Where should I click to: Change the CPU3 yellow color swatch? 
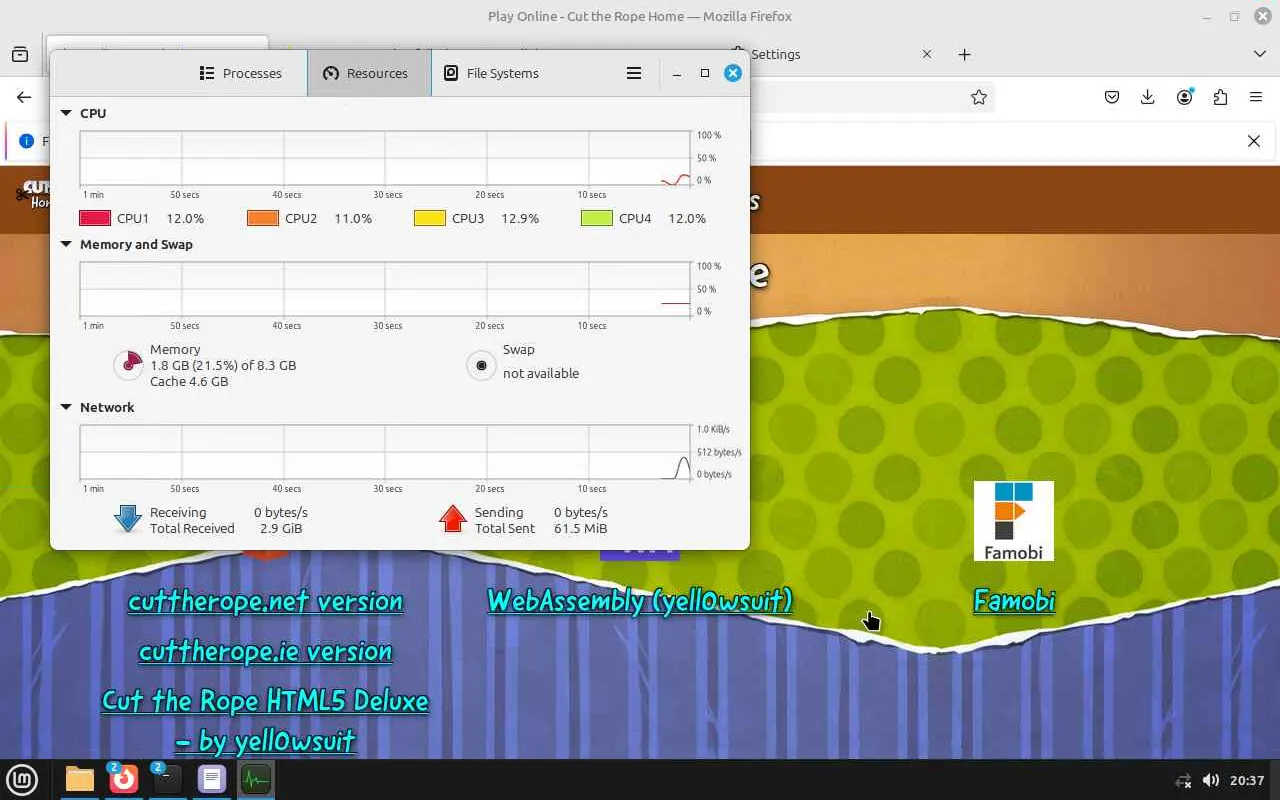[x=430, y=218]
